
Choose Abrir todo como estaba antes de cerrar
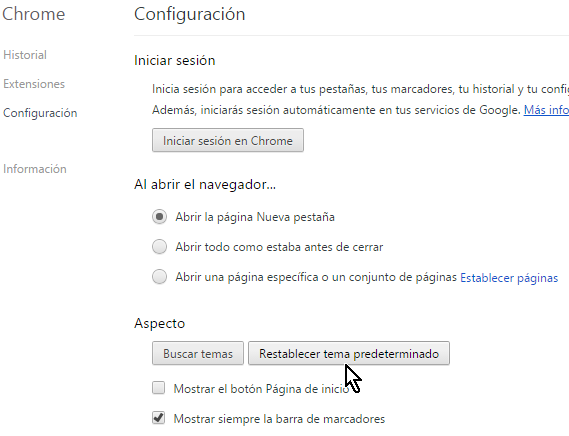pos(159,247)
